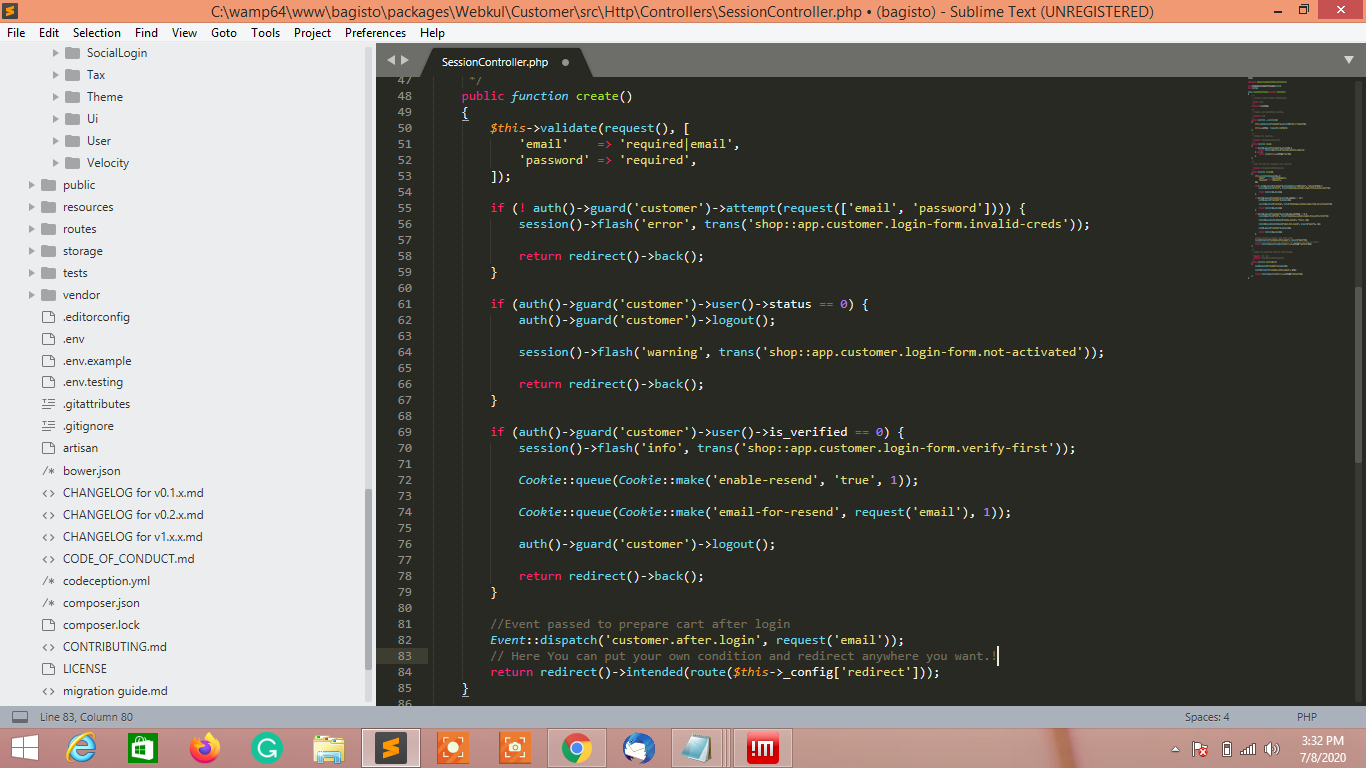This screenshot has width=1366, height=768.
Task: Open the Find menu
Action: (146, 32)
